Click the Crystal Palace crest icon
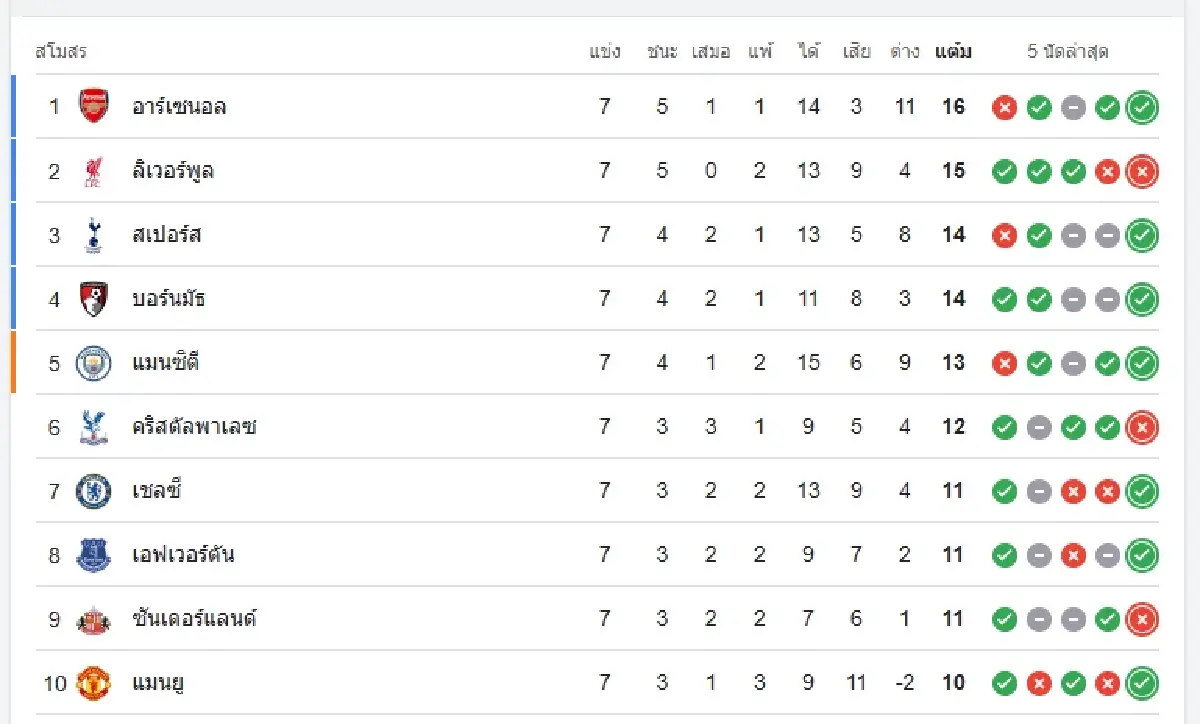Screen dimensions: 1200x724 (94, 427)
